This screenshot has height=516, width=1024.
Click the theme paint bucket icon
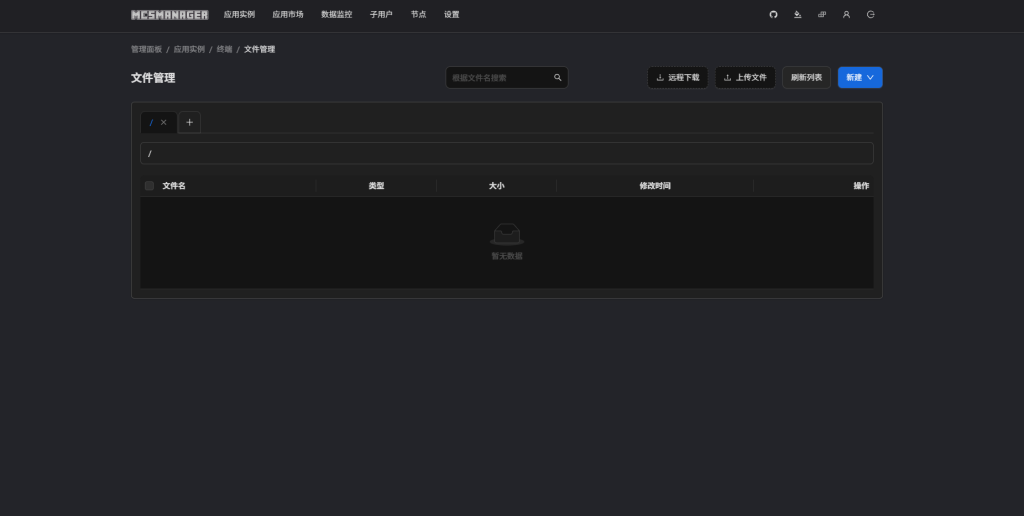[797, 15]
